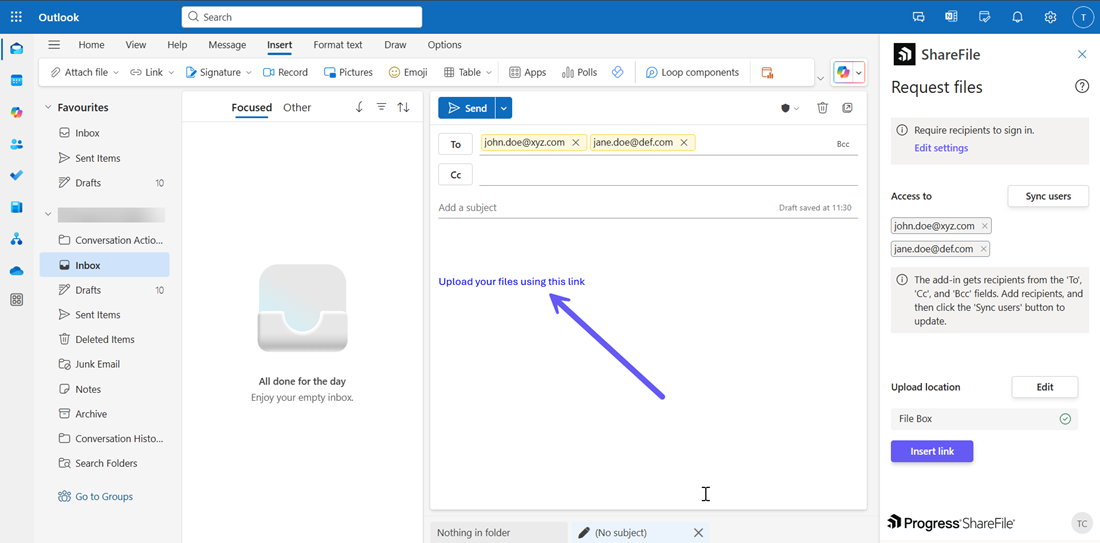Image resolution: width=1100 pixels, height=543 pixels.
Task: Click the notifications bell icon
Action: [1017, 17]
